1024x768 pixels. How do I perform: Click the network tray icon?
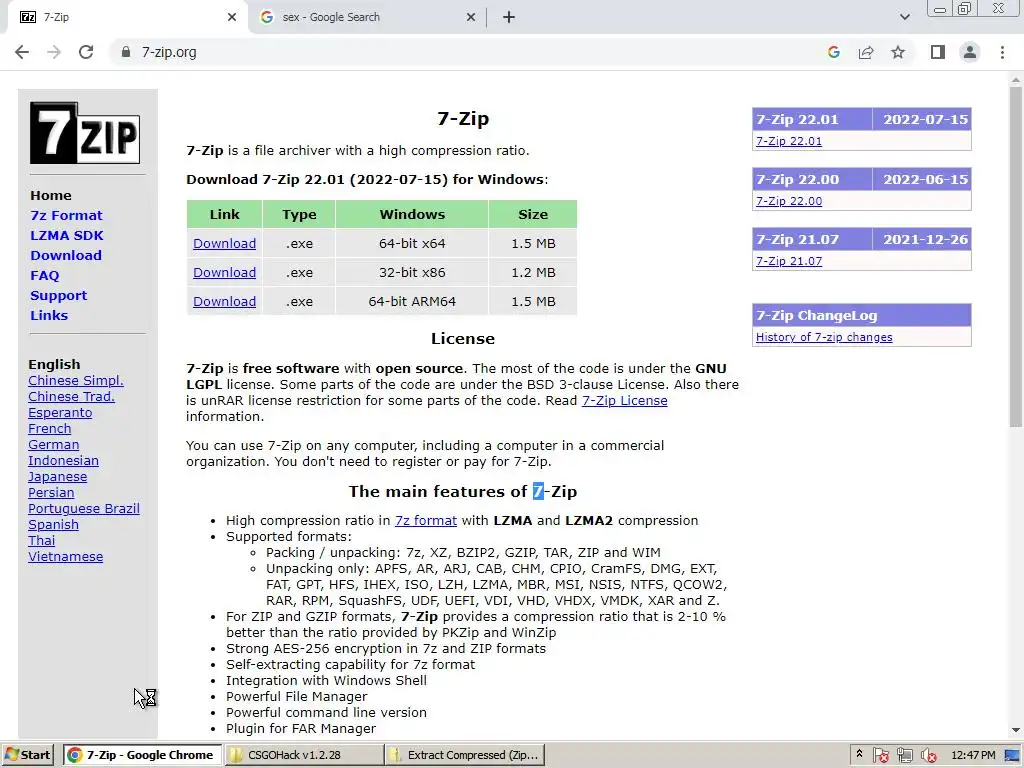904,756
